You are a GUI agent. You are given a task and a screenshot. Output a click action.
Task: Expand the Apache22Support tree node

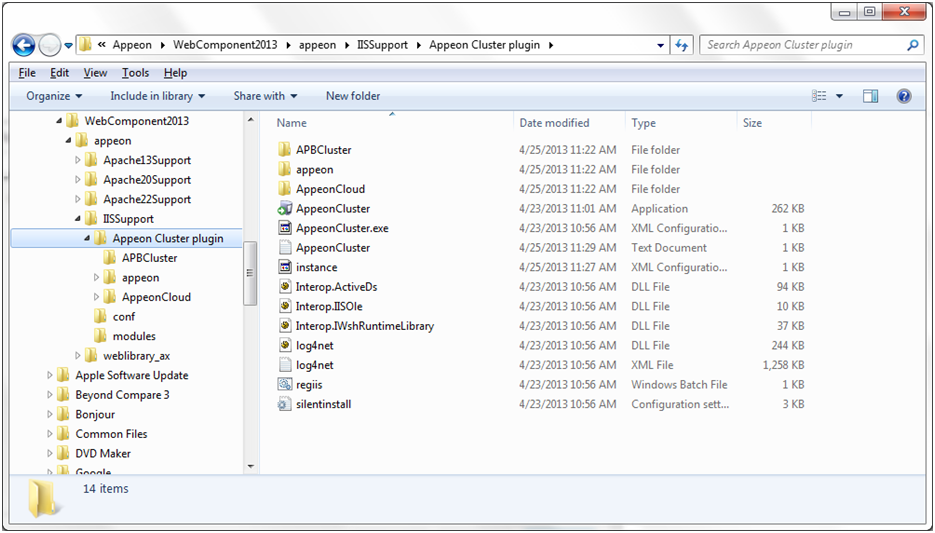[78, 199]
